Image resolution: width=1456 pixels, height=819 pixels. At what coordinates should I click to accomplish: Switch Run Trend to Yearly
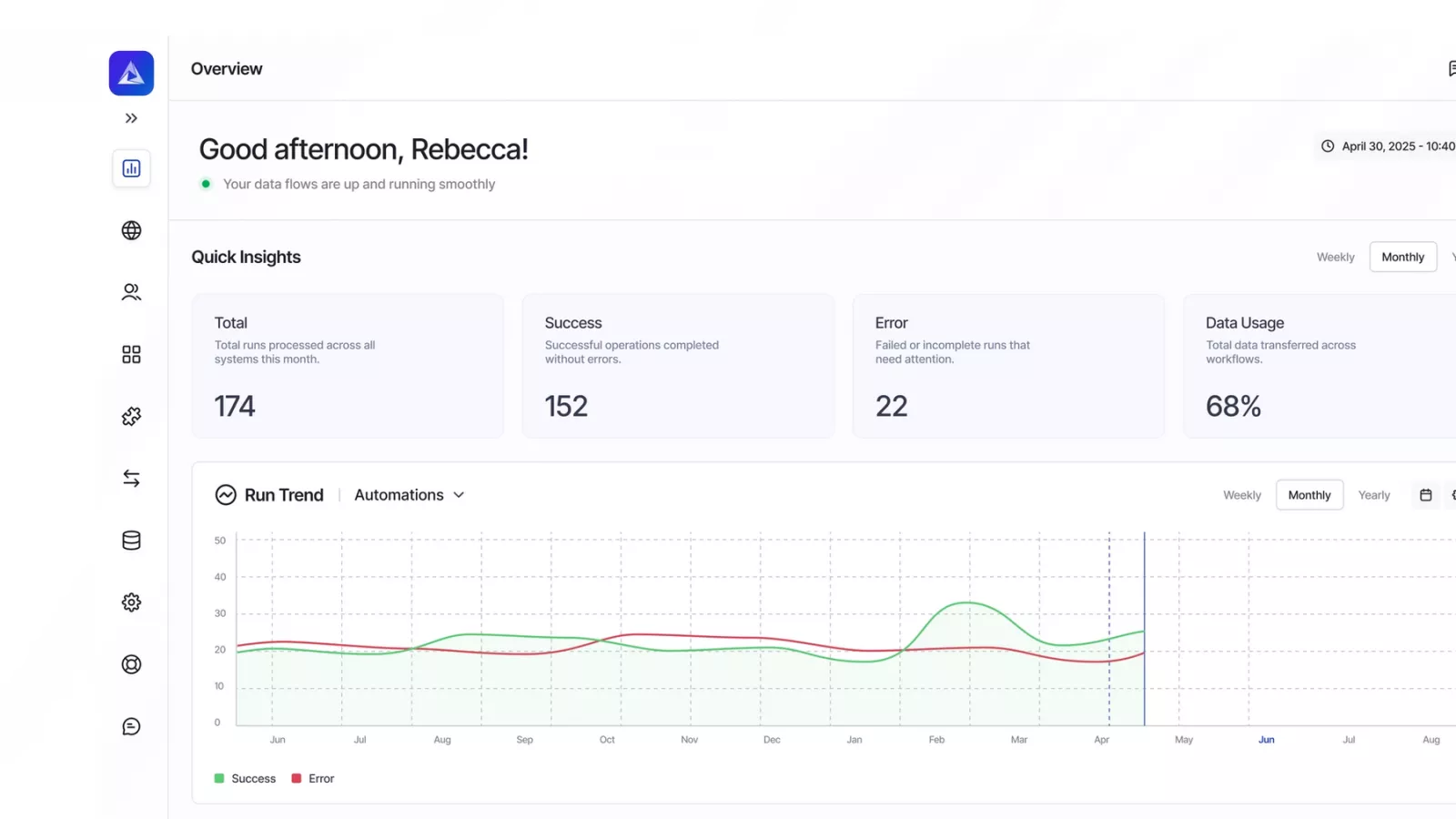pyautogui.click(x=1374, y=495)
